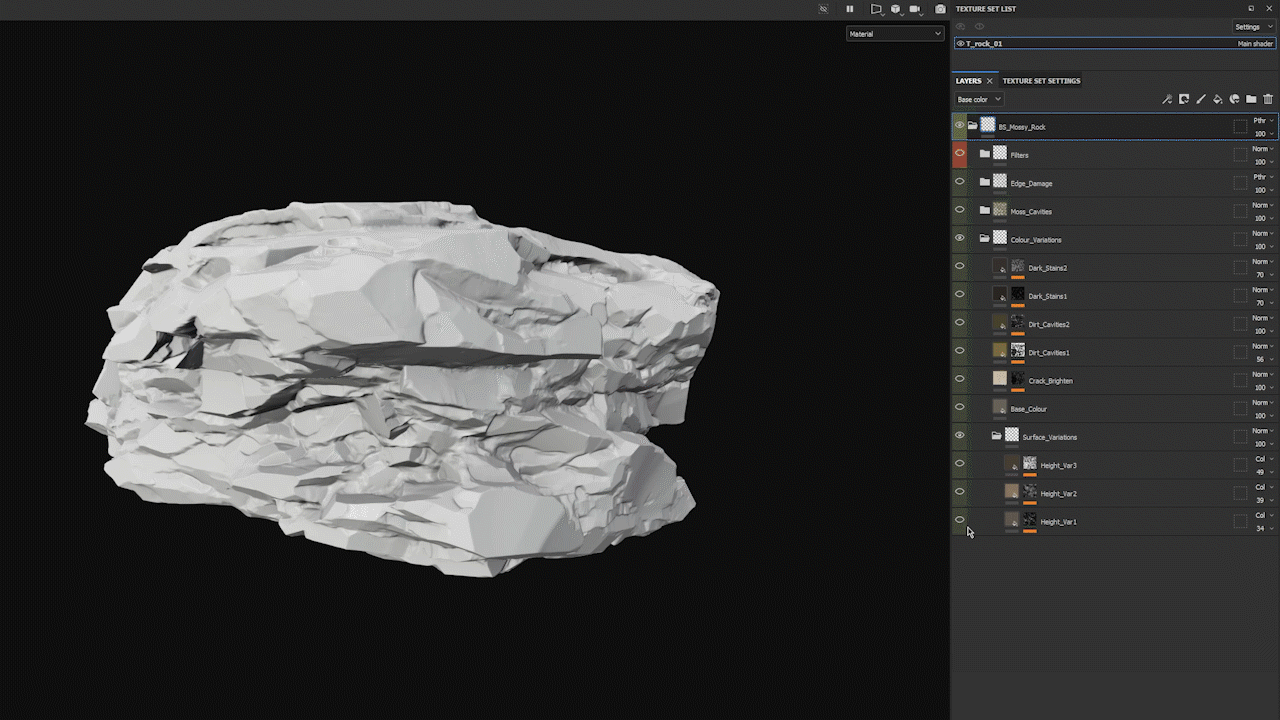Open the Settings menu
This screenshot has height=720, width=1280.
pyautogui.click(x=1253, y=26)
